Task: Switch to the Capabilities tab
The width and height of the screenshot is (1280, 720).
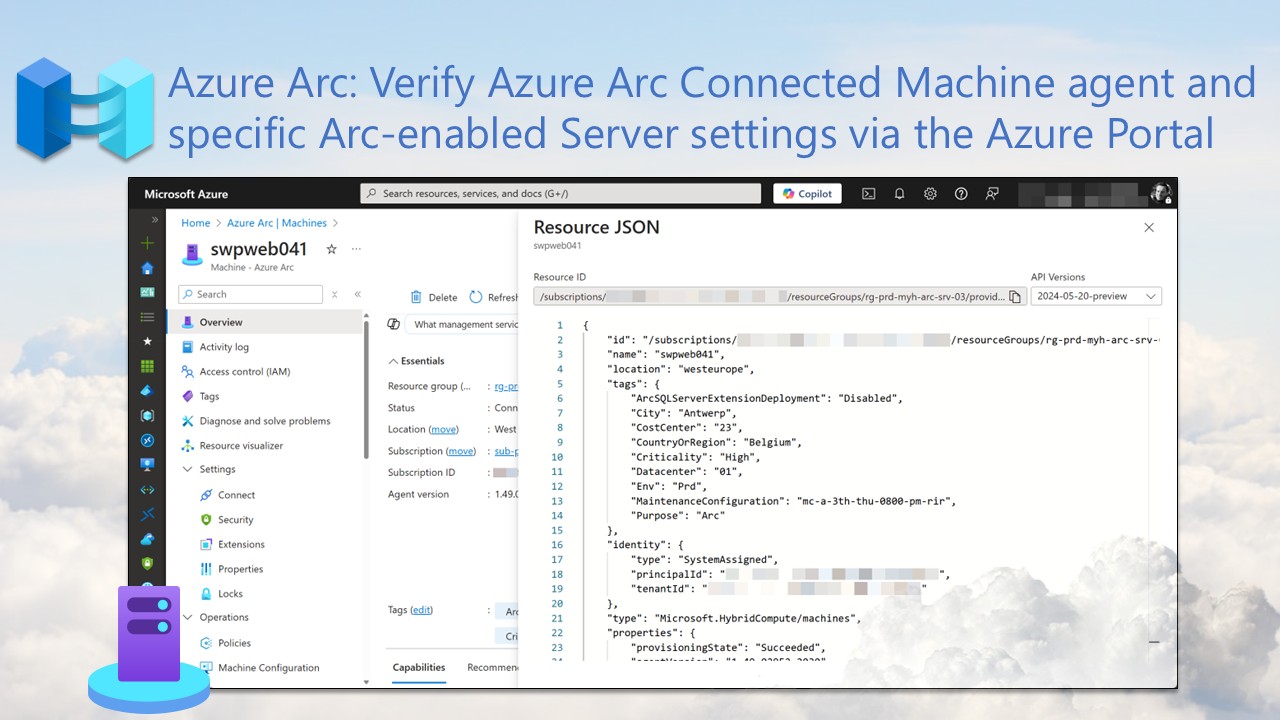Action: [x=418, y=668]
